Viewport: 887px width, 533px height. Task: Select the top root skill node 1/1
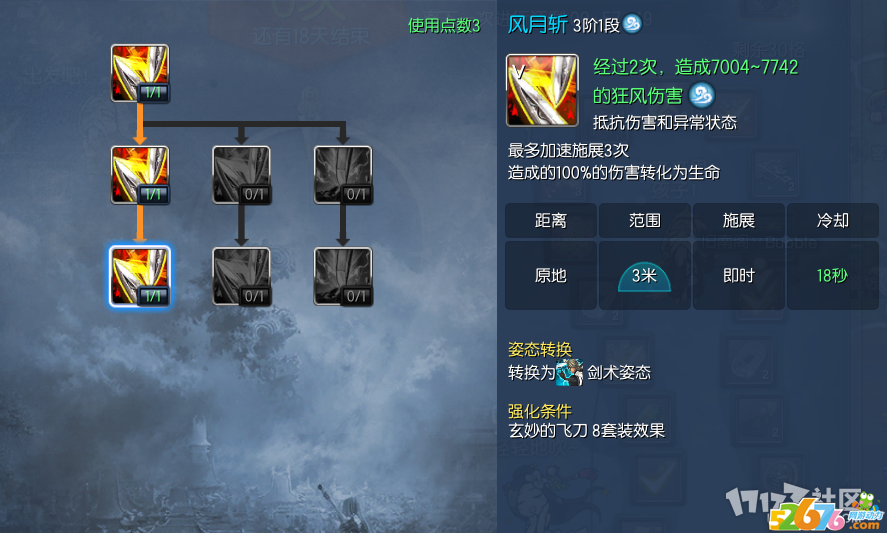click(x=140, y=74)
